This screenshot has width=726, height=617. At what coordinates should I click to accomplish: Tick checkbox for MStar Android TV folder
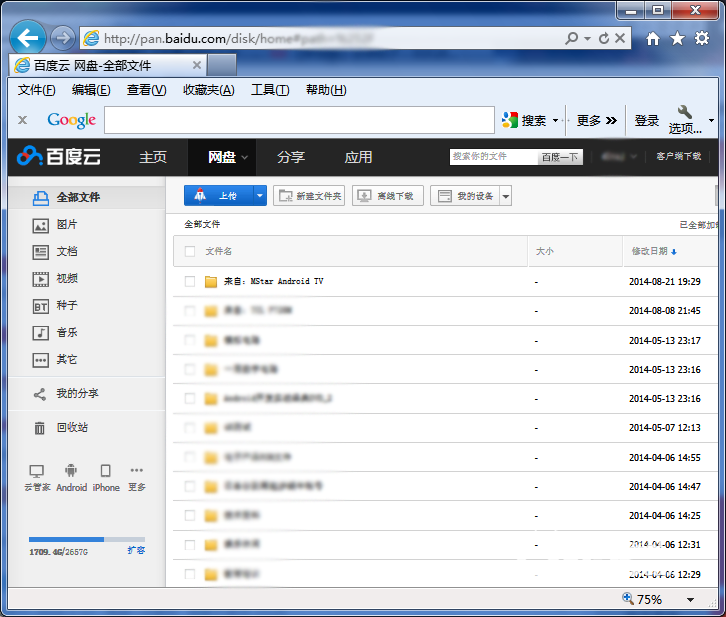(190, 282)
